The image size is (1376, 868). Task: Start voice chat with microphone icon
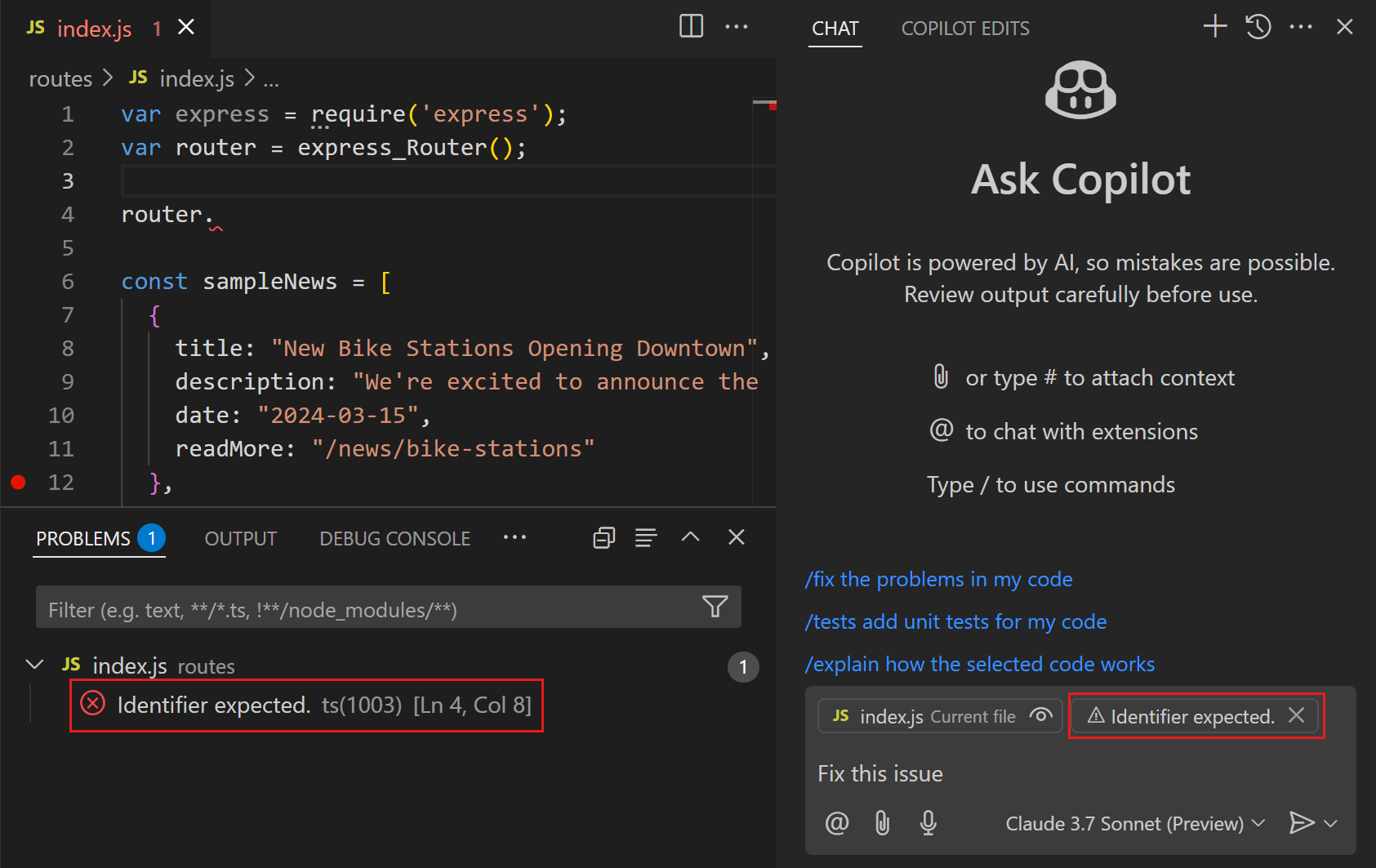[928, 823]
